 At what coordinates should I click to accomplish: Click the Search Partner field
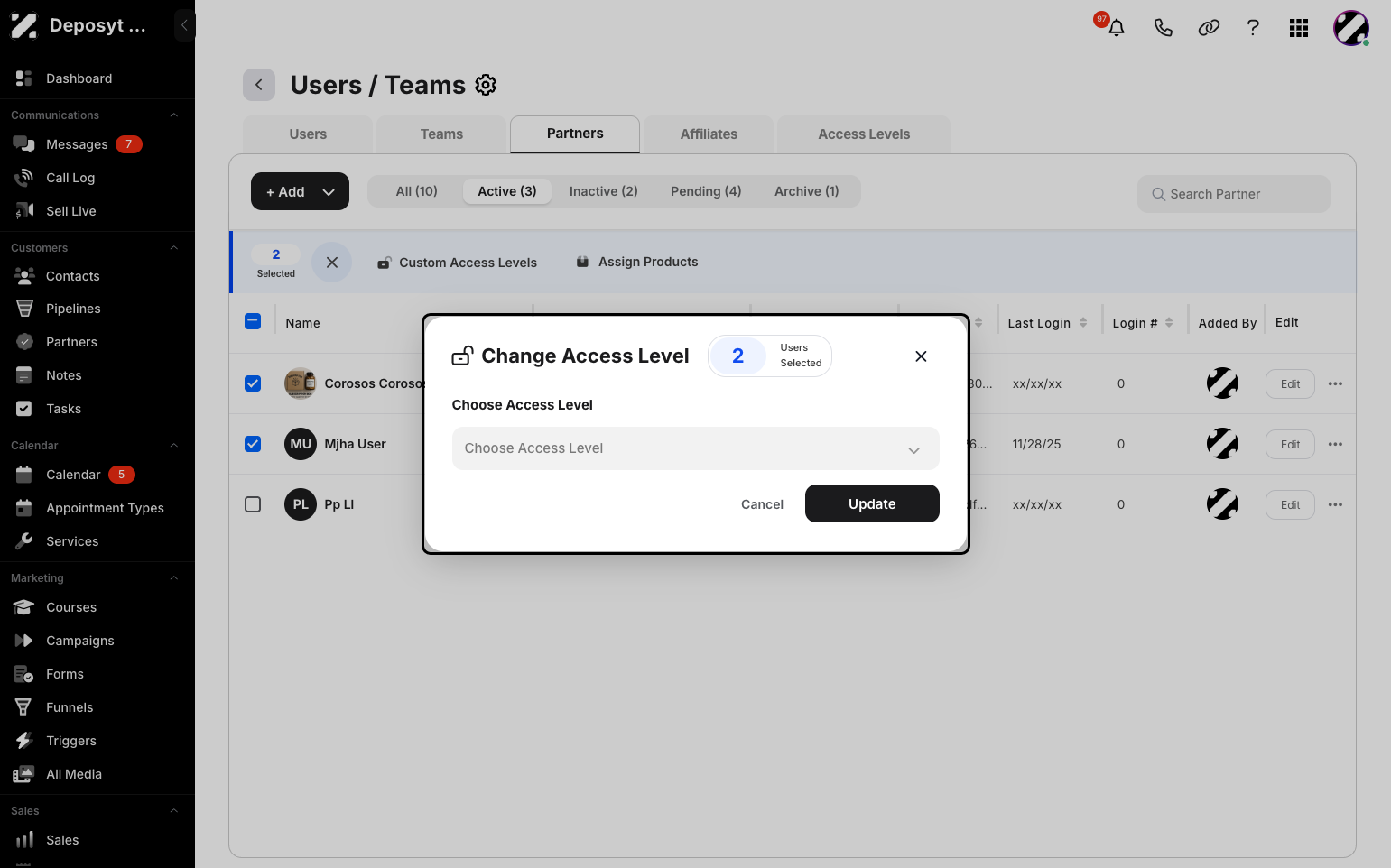[1234, 194]
